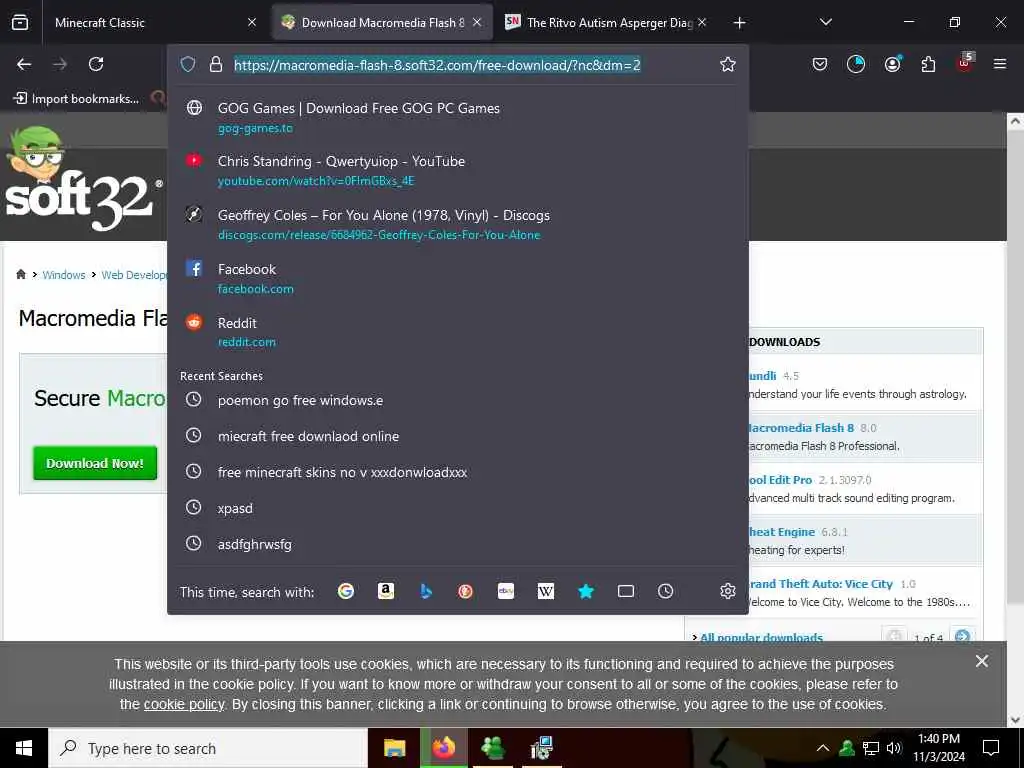Open the Extensions puzzle icon

(928, 64)
